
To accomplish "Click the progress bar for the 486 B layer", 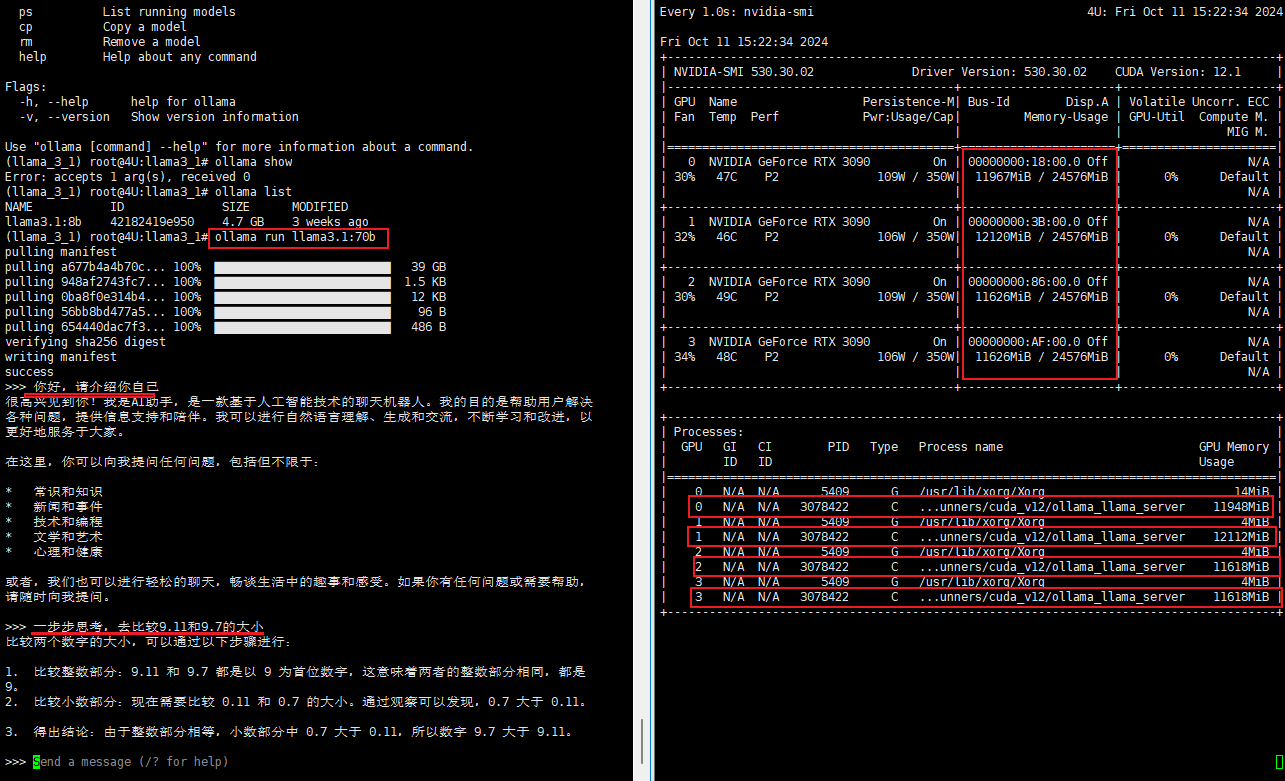I will tap(302, 327).
